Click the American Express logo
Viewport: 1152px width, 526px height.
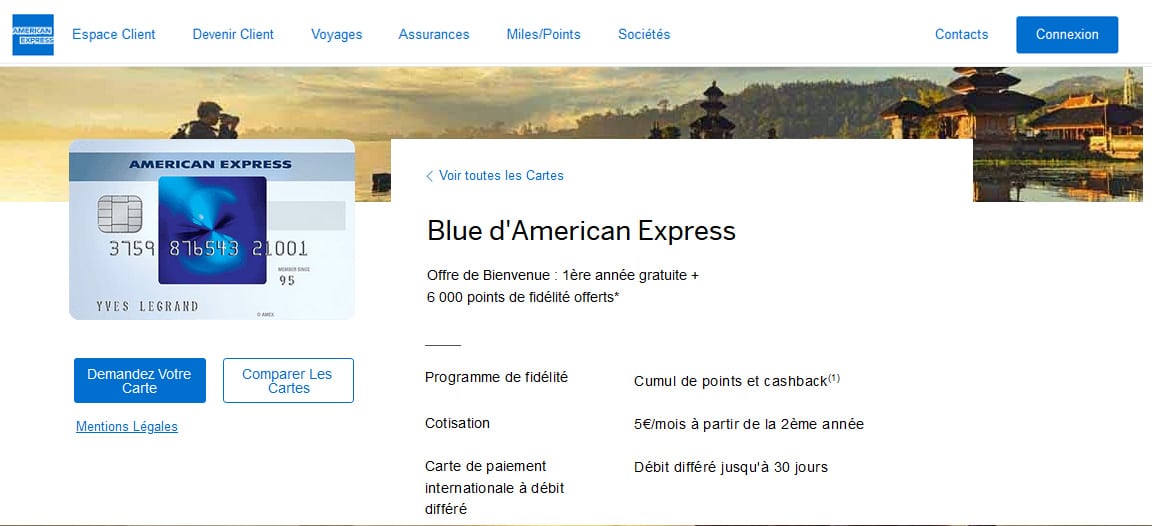point(33,35)
